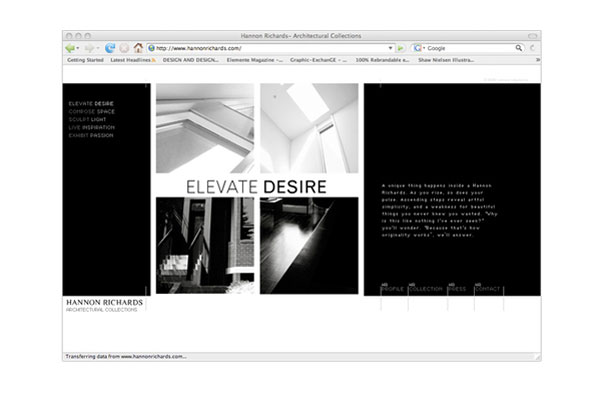Click in the URL address field
This screenshot has height=395, width=600.
[271, 48]
